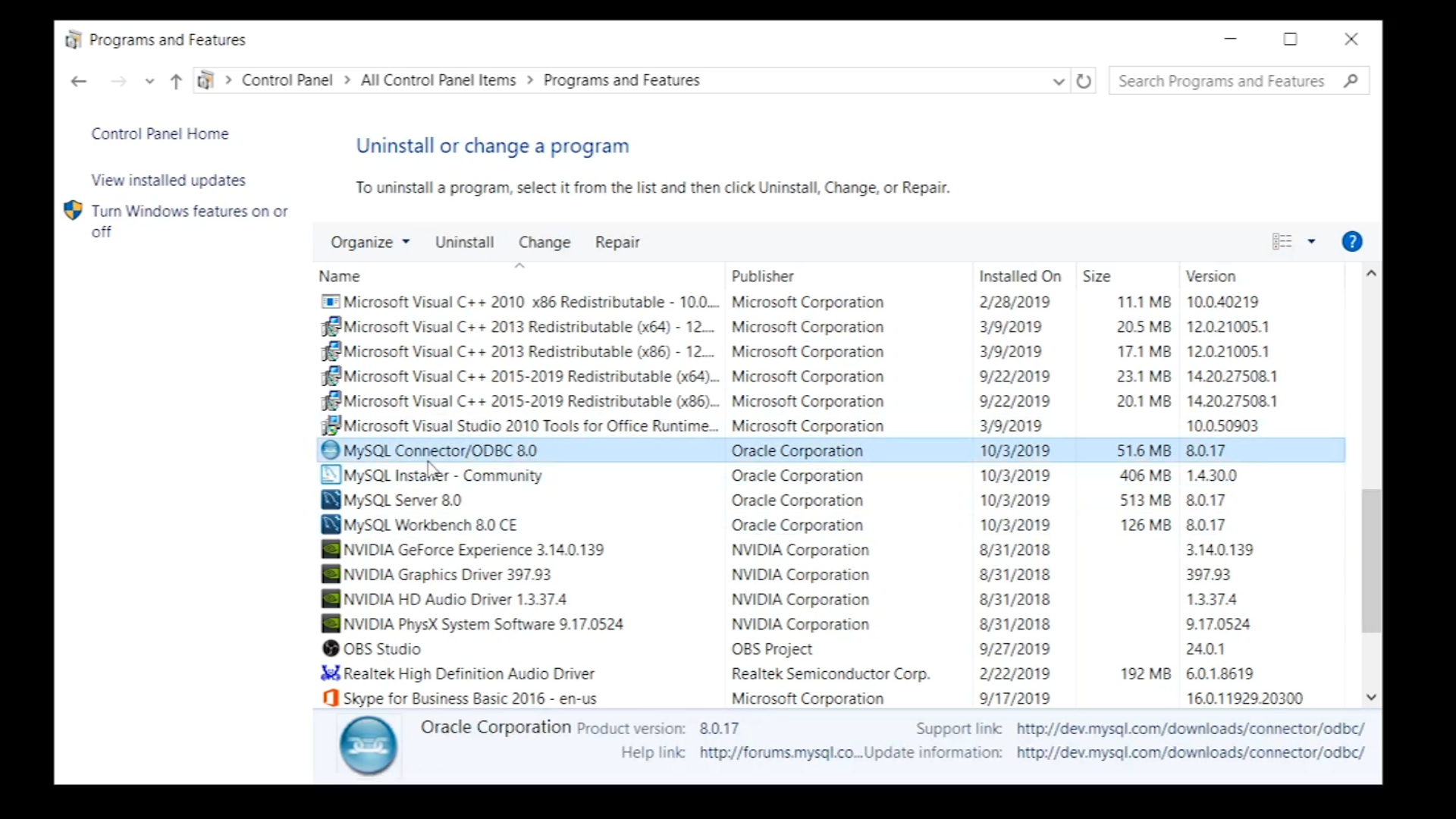
Task: Click the OBS Studio program icon
Action: 331,649
